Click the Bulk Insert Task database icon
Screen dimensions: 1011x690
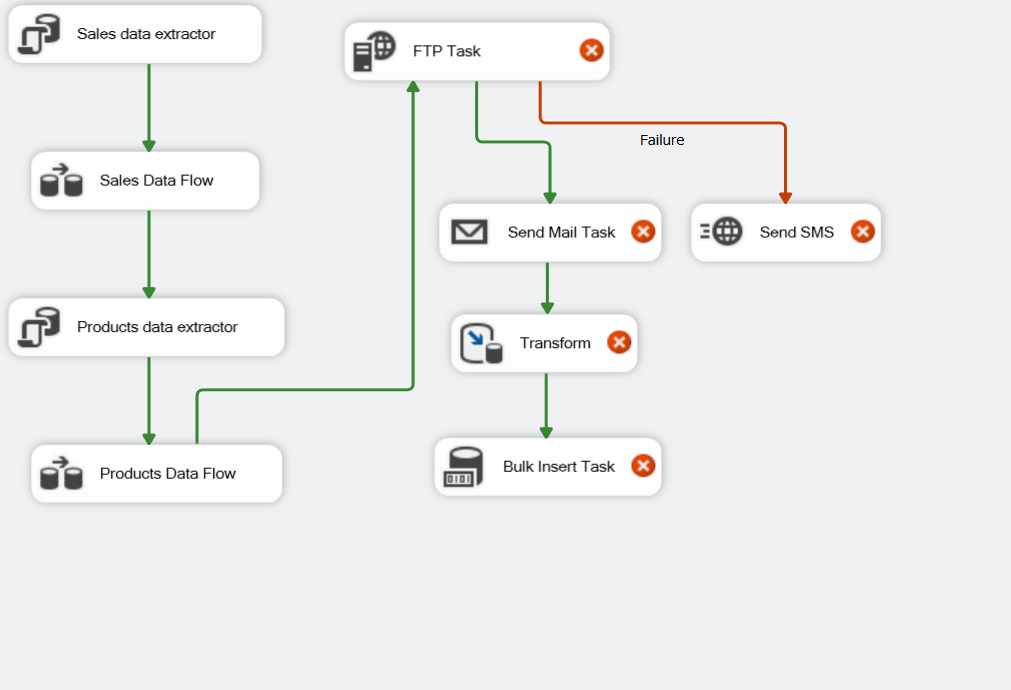click(464, 467)
